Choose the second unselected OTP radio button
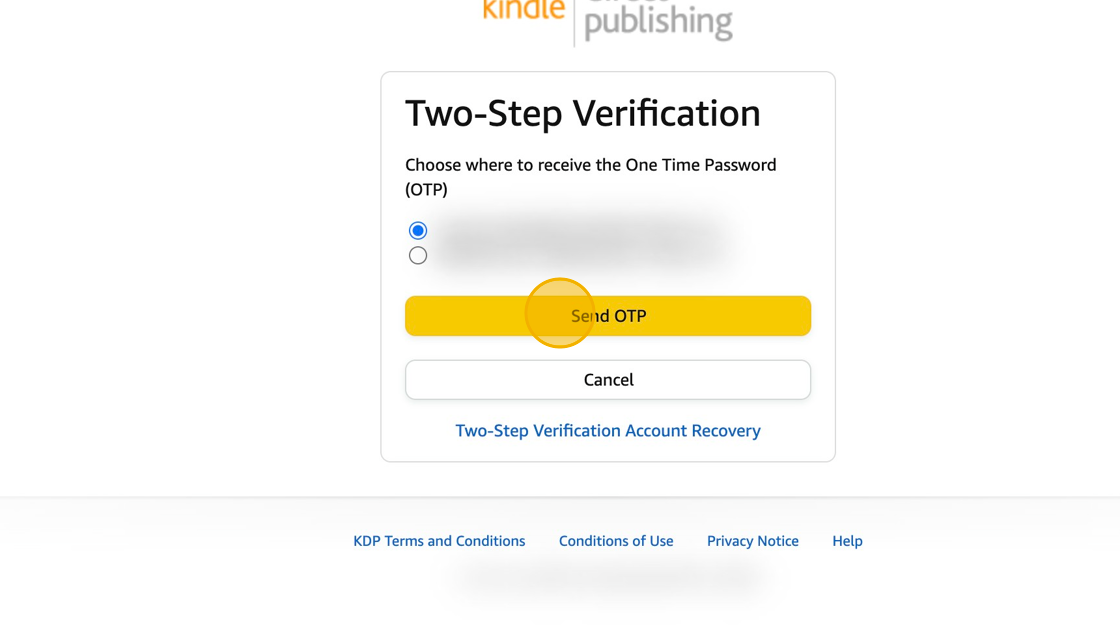The height and width of the screenshot is (626, 1120). (418, 256)
